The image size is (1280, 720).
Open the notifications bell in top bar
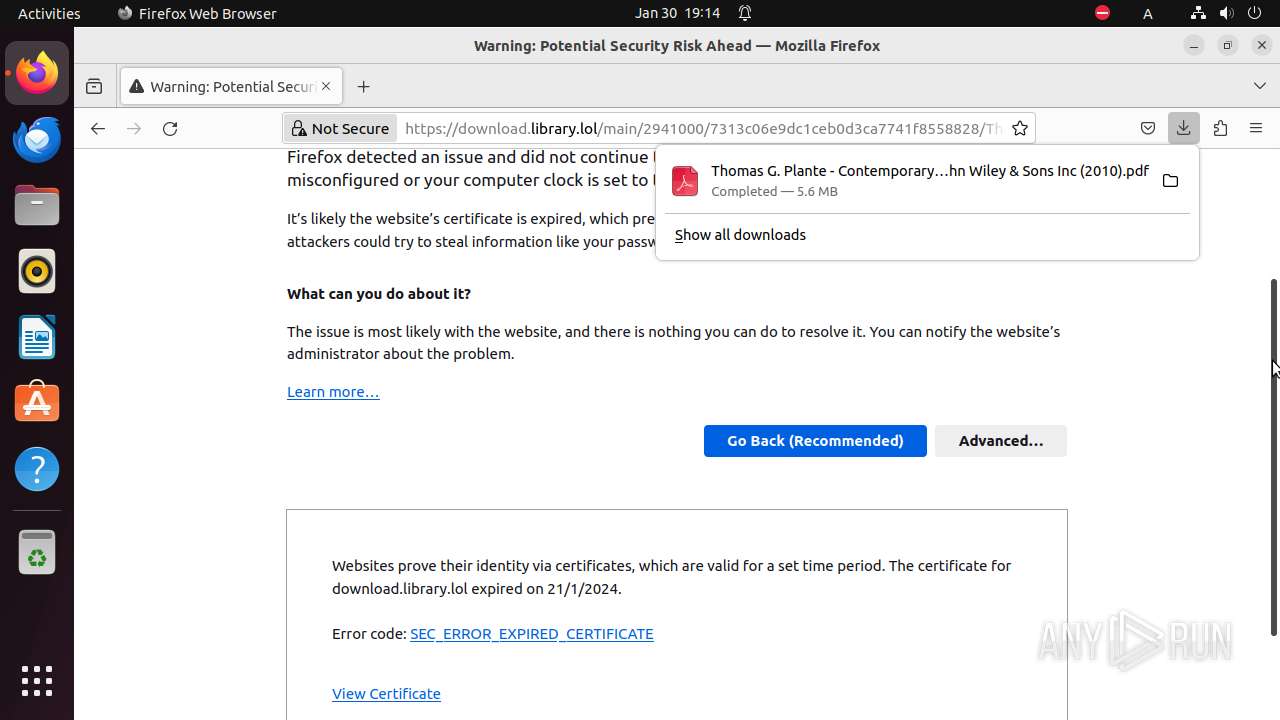pos(745,13)
